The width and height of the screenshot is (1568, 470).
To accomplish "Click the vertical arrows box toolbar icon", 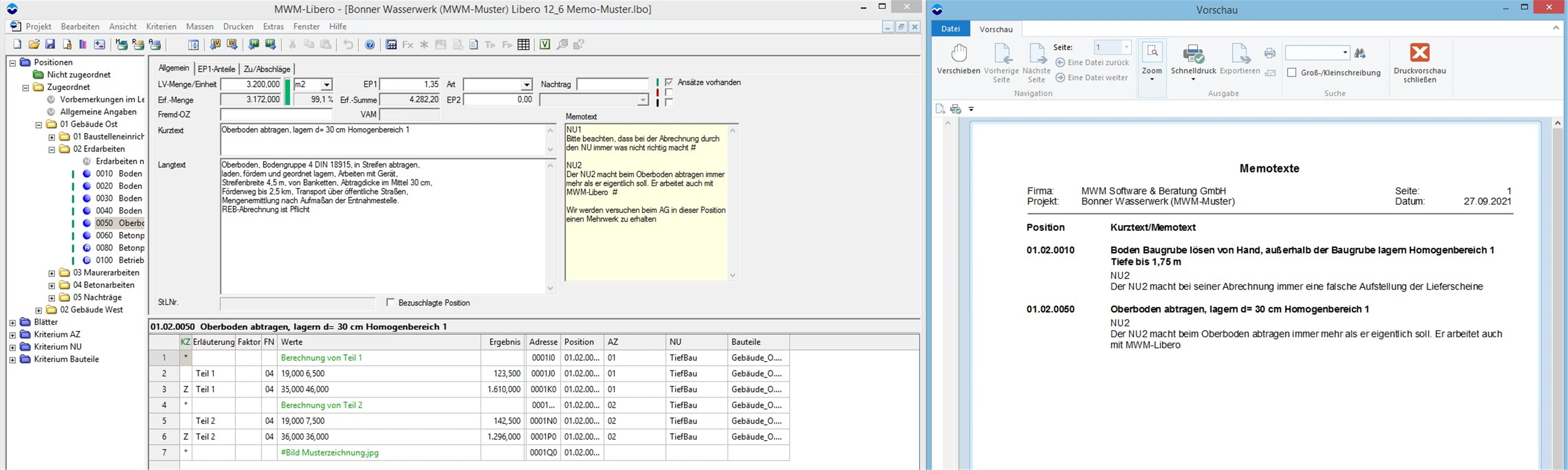I will coord(194,44).
